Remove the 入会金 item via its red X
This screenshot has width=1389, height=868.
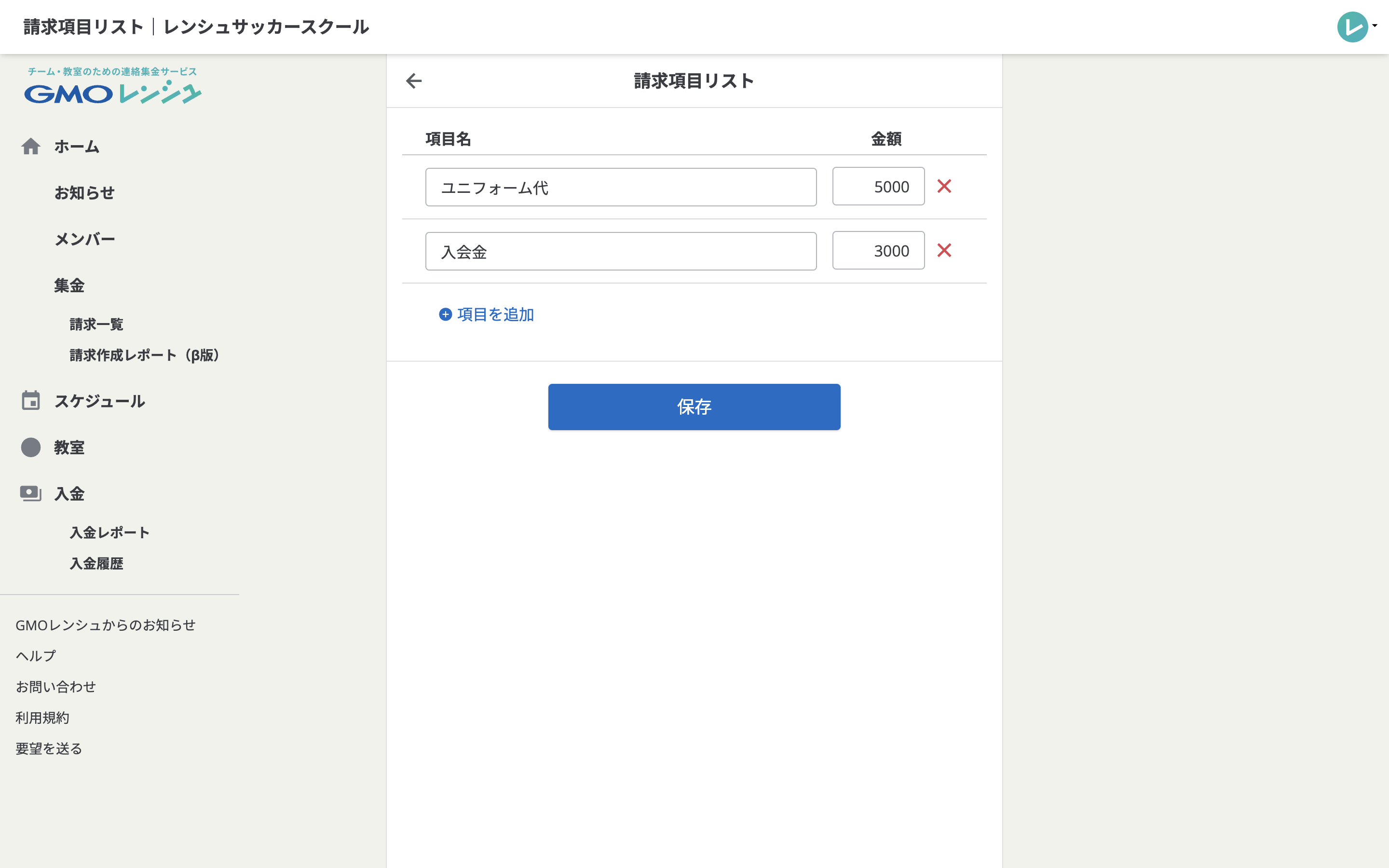point(945,250)
